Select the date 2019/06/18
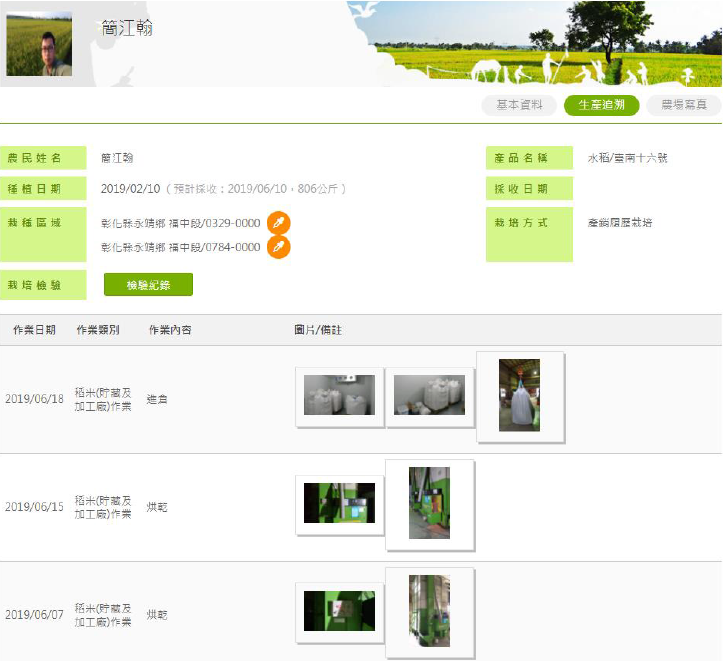 click(x=34, y=399)
